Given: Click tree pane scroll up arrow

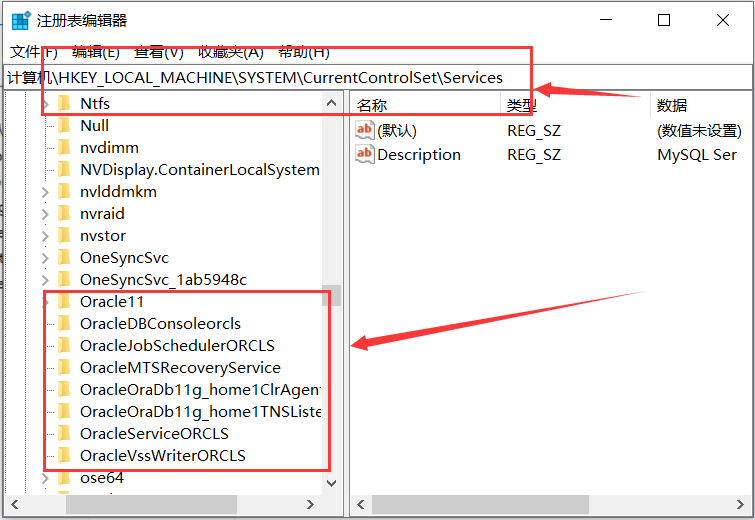Looking at the screenshot, I should (331, 103).
